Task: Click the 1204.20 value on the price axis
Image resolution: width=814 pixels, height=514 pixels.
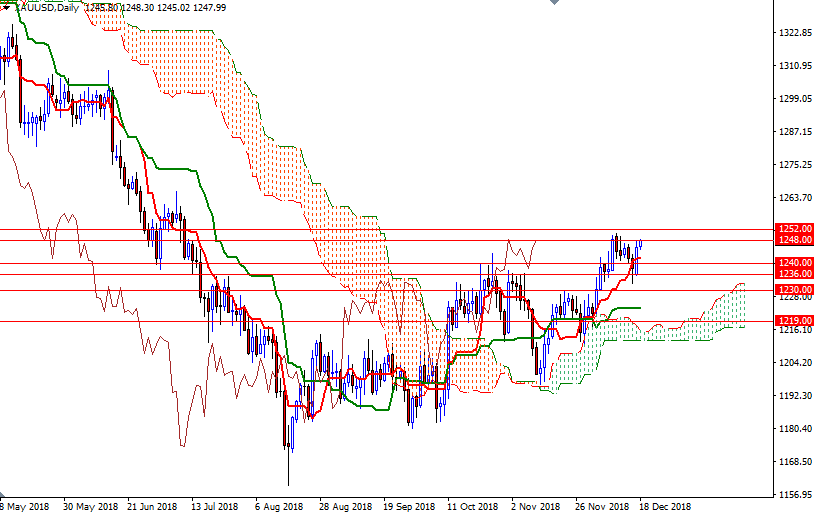Action: [794, 363]
